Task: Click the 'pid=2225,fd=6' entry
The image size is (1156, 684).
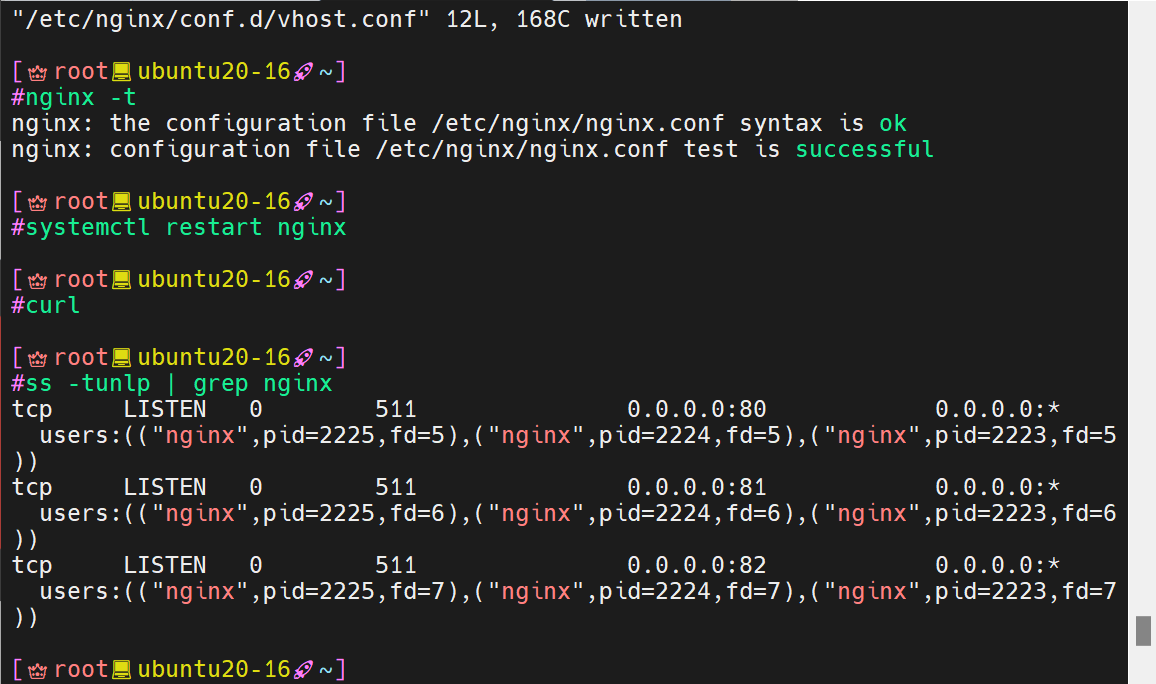Action: pyautogui.click(x=355, y=514)
